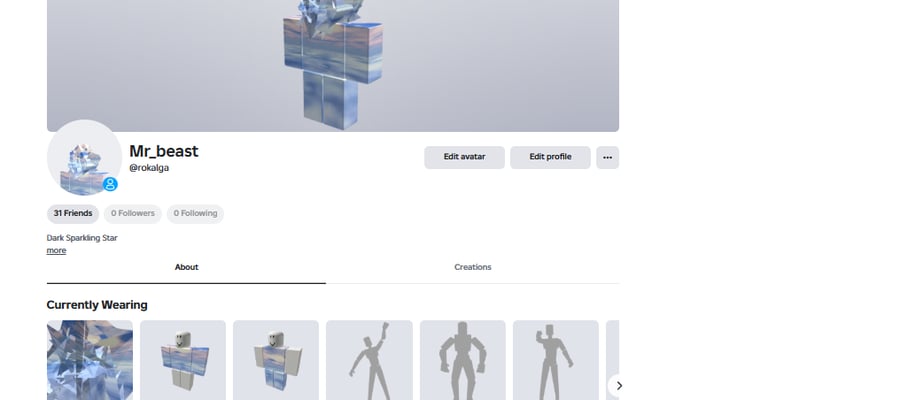Open the animation icon with raised fist

[x=369, y=360]
